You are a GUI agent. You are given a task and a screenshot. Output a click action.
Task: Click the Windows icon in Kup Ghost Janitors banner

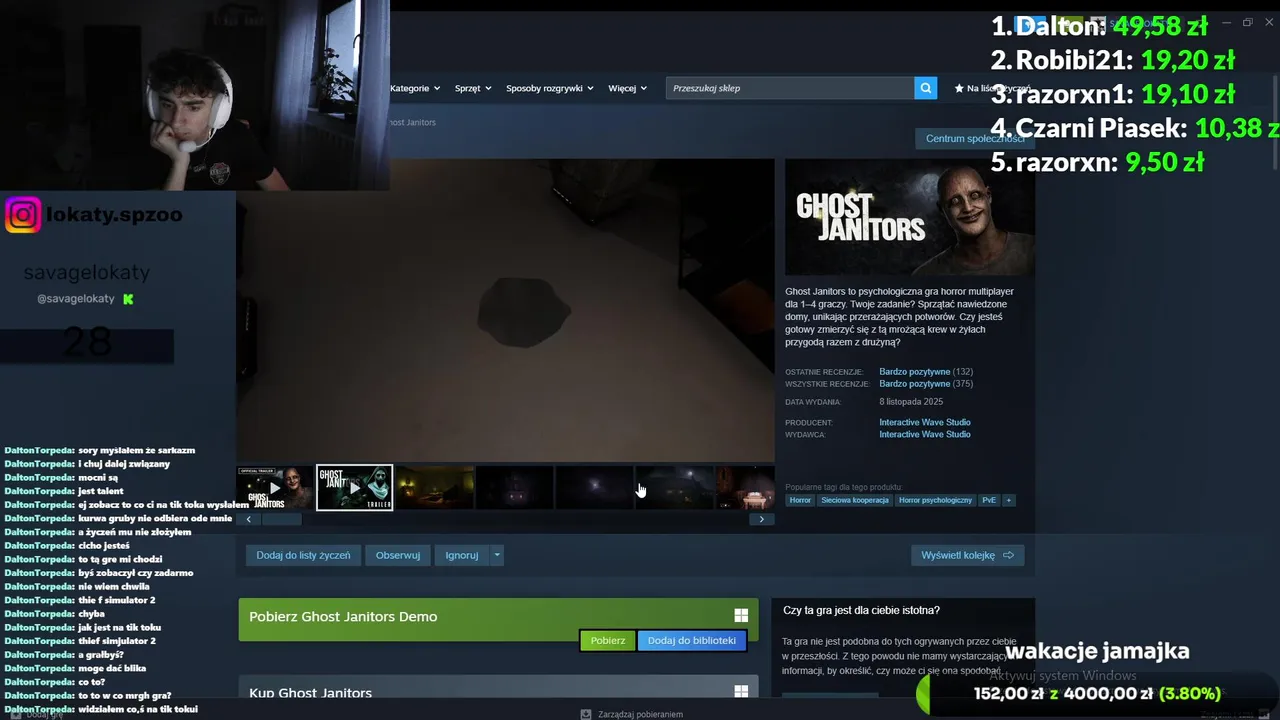741,692
